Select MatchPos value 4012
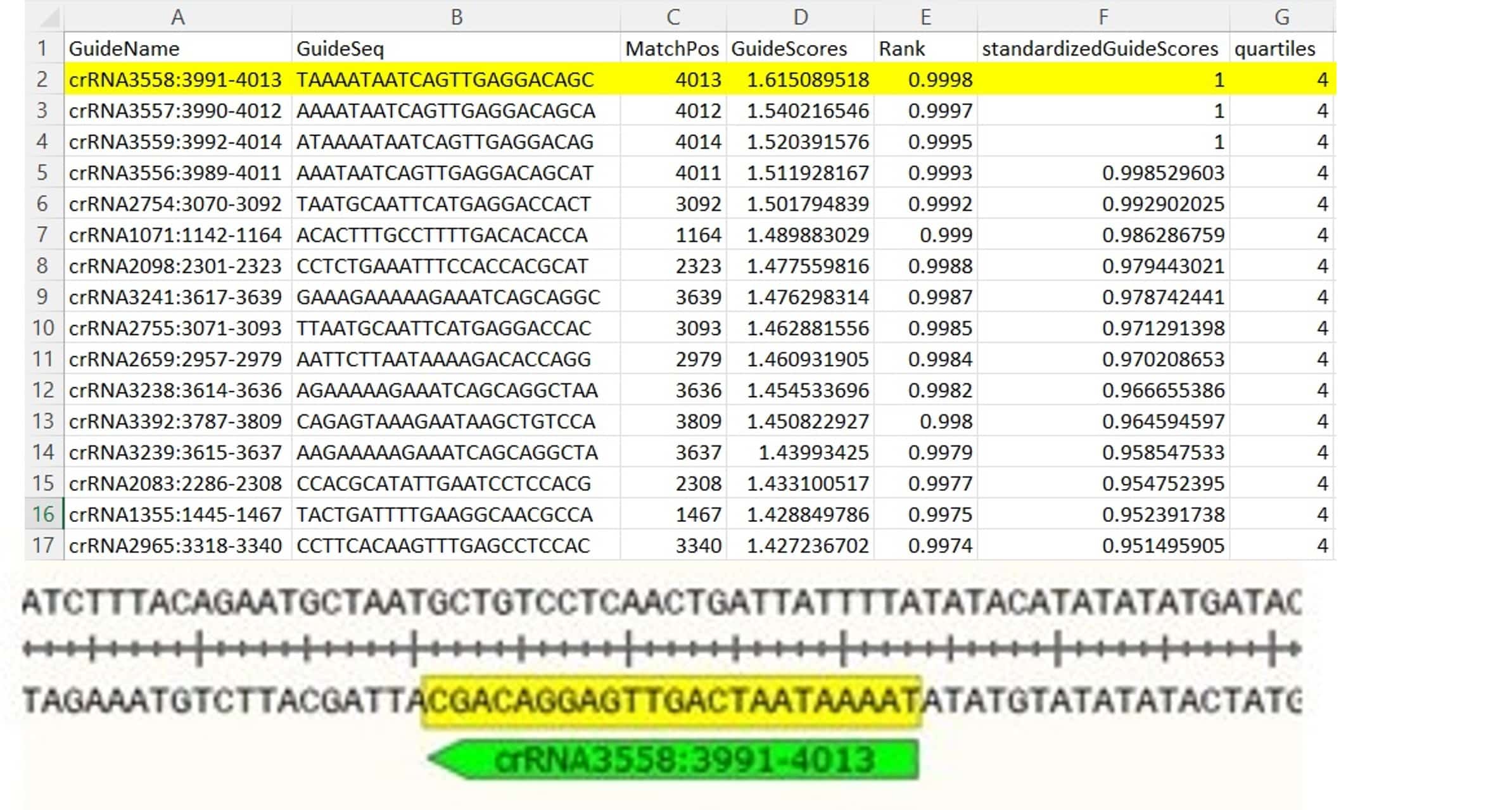1512x810 pixels. [x=673, y=110]
